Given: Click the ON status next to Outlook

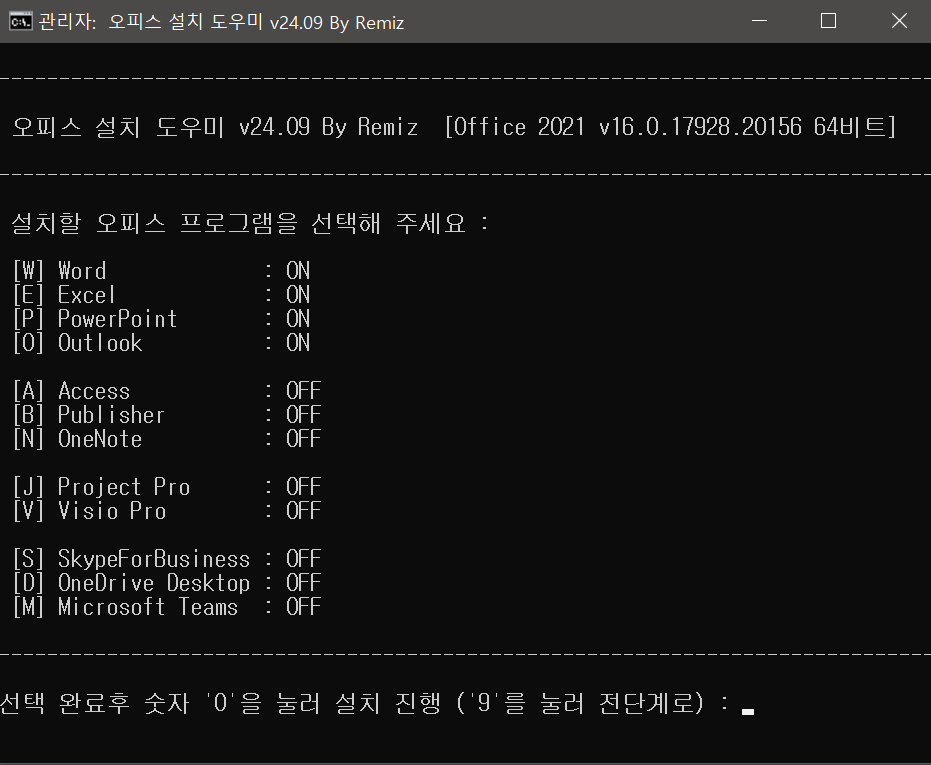Looking at the screenshot, I should click(x=298, y=343).
